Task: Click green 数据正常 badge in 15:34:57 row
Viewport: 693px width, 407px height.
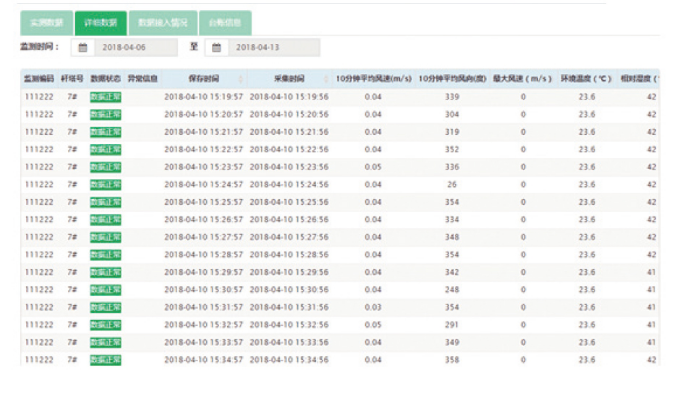Action: (105, 359)
